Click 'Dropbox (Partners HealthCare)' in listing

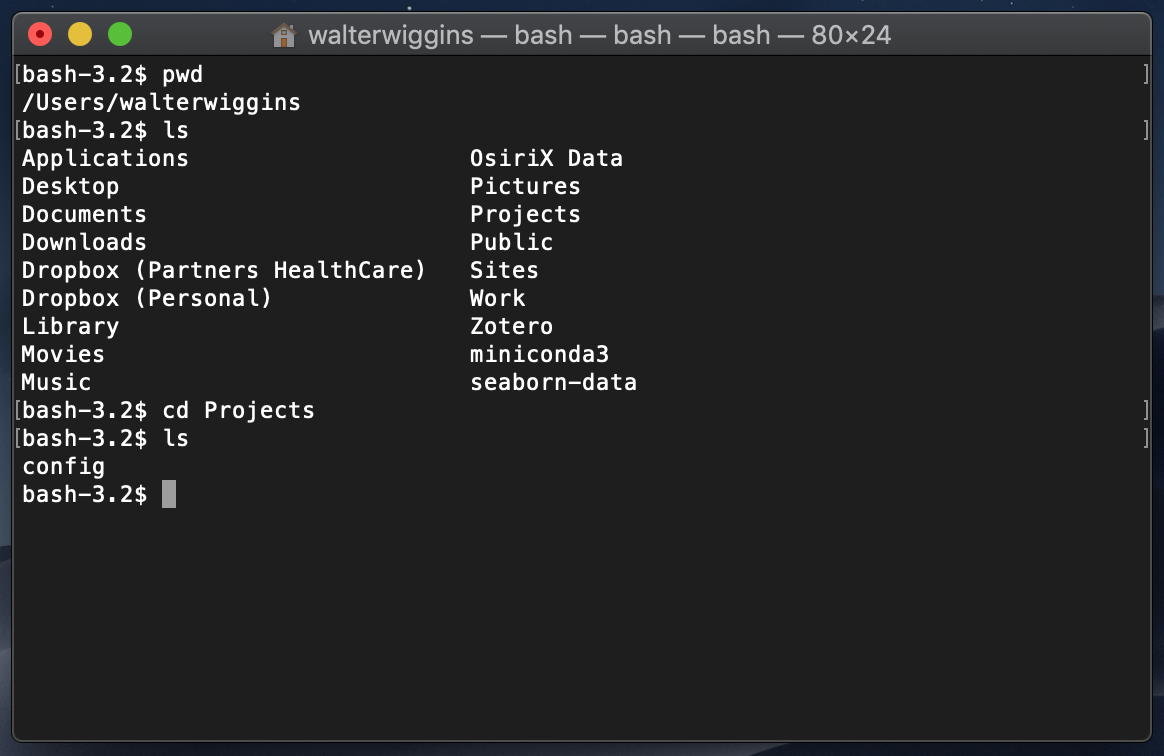click(224, 270)
